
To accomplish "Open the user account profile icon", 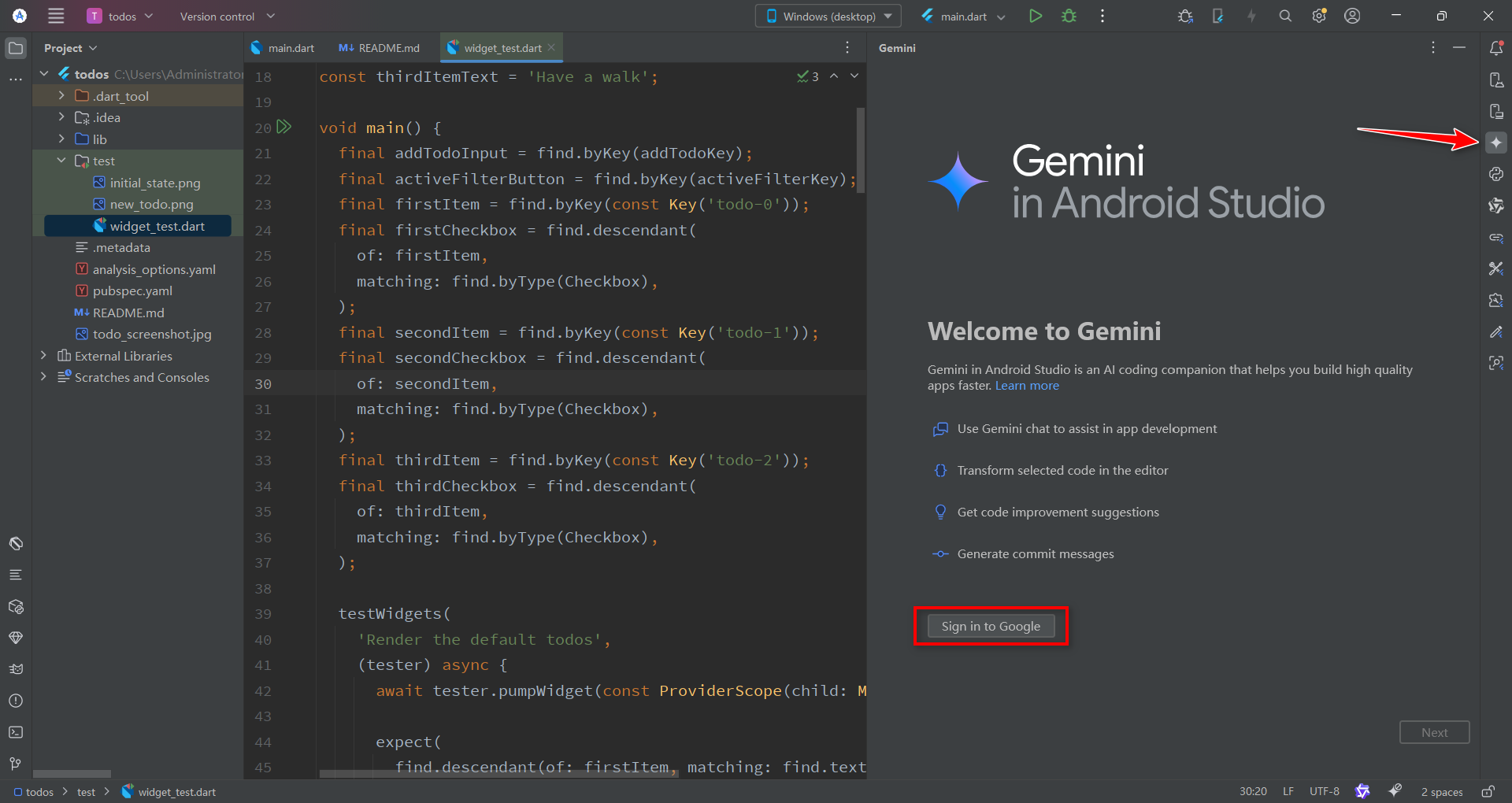I will coord(1352,16).
